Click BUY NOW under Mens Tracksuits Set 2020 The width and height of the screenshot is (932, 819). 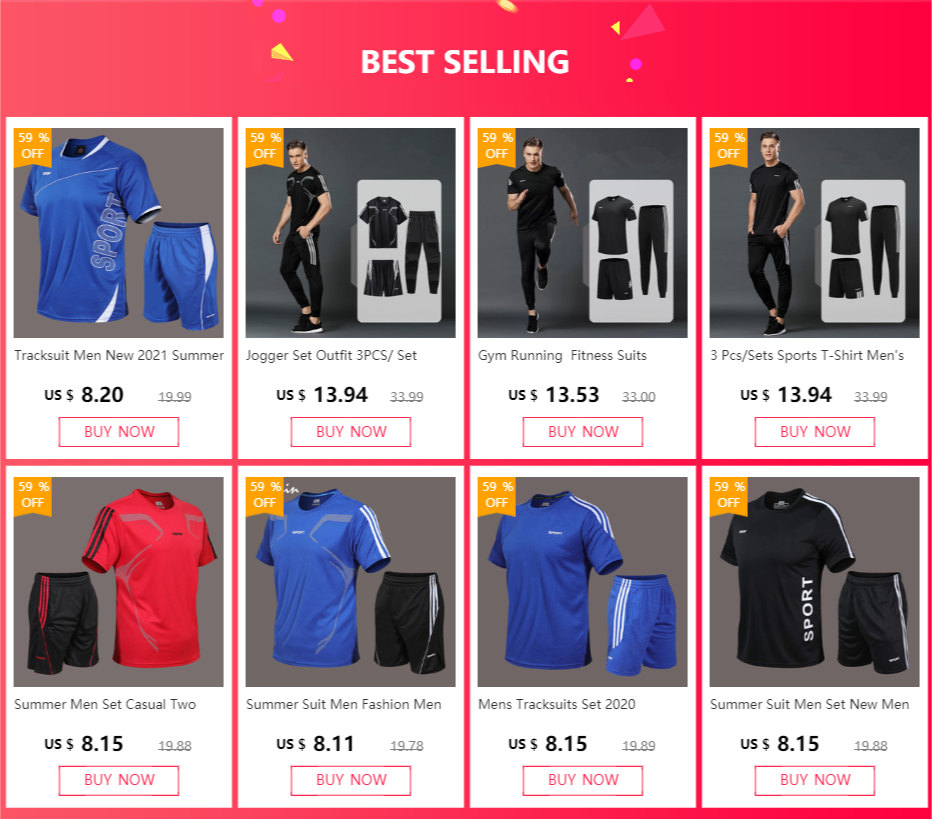click(582, 780)
